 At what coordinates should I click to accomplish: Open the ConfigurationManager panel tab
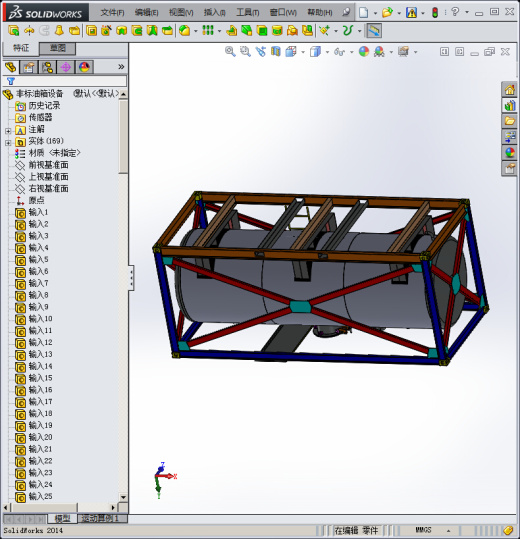click(x=47, y=67)
